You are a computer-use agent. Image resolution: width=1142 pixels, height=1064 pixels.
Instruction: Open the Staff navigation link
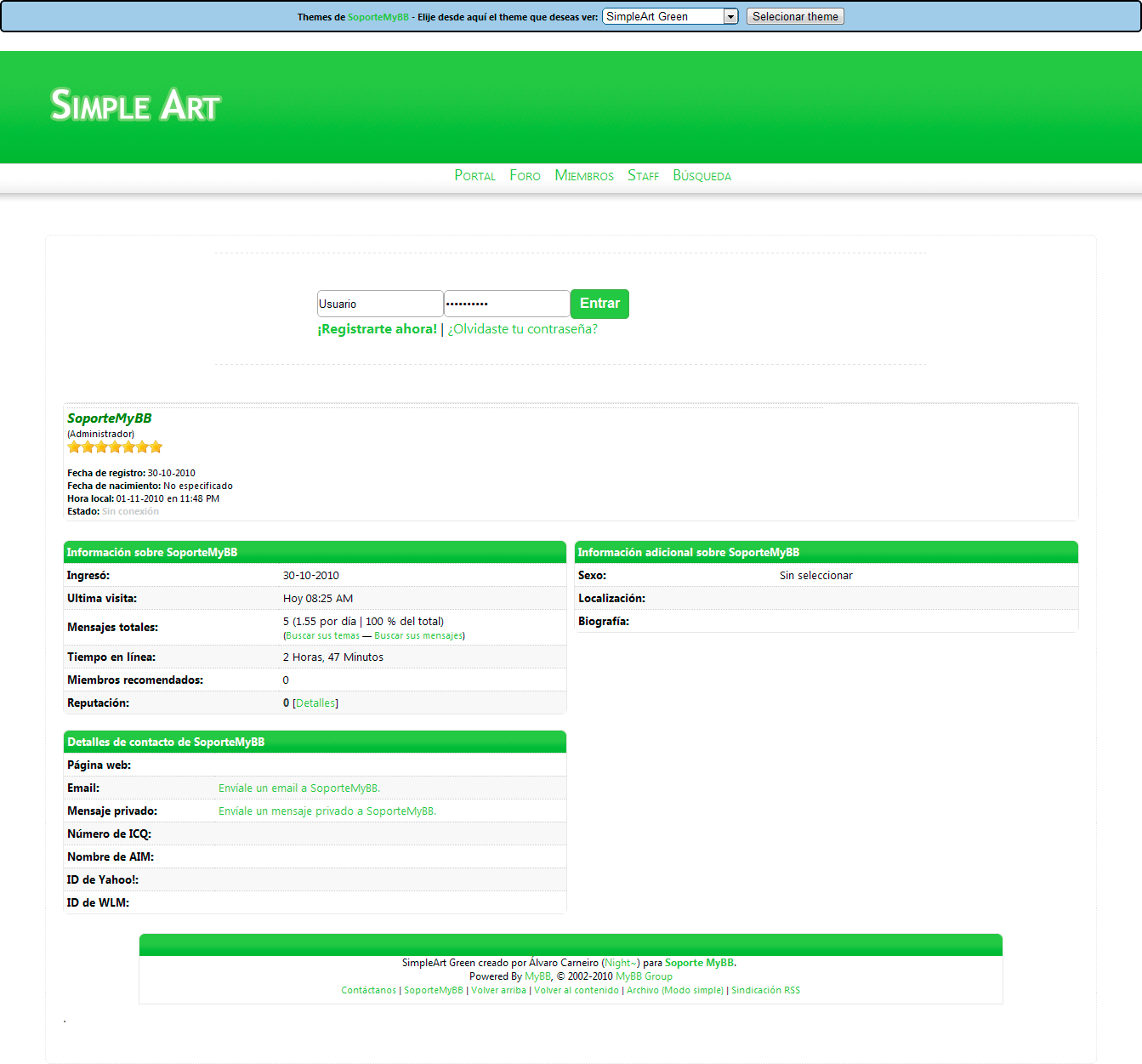pyautogui.click(x=643, y=175)
